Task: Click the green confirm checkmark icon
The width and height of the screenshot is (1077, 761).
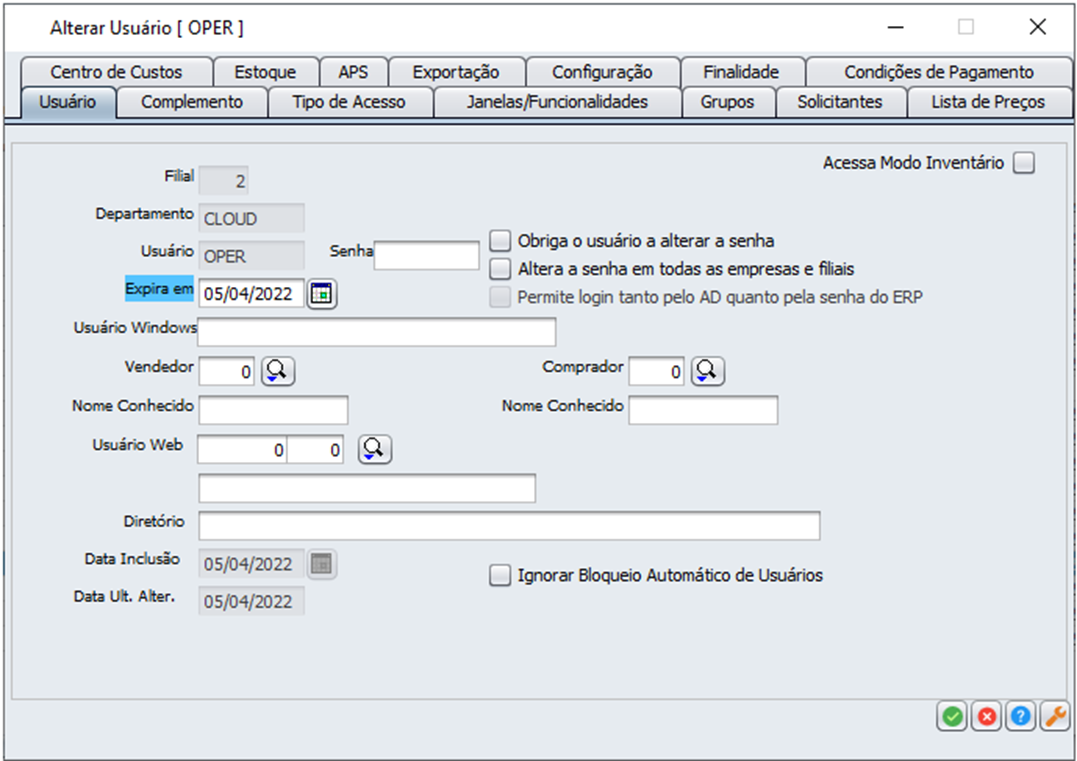Action: [x=952, y=716]
